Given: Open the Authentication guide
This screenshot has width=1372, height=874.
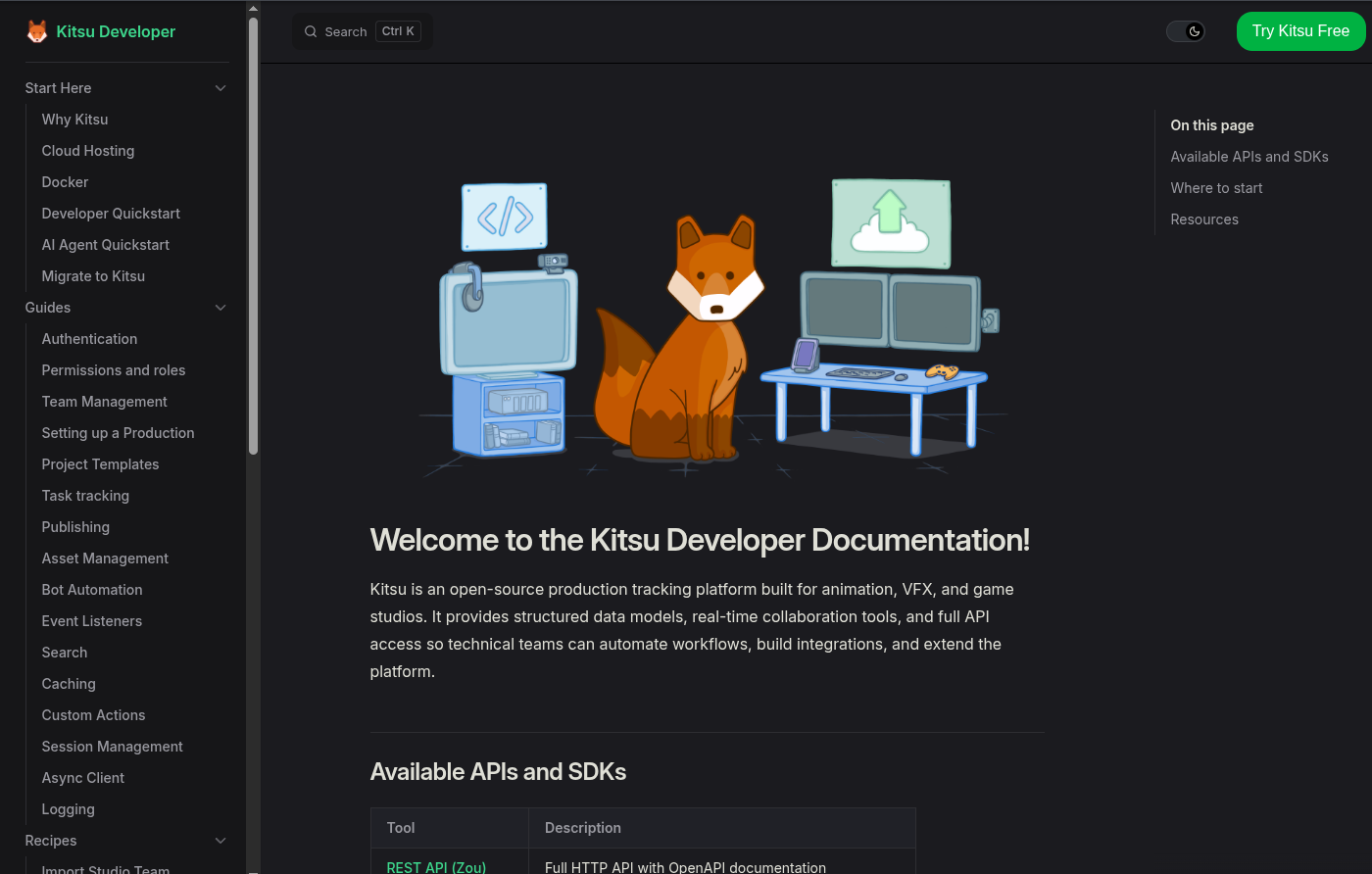Looking at the screenshot, I should tap(89, 339).
